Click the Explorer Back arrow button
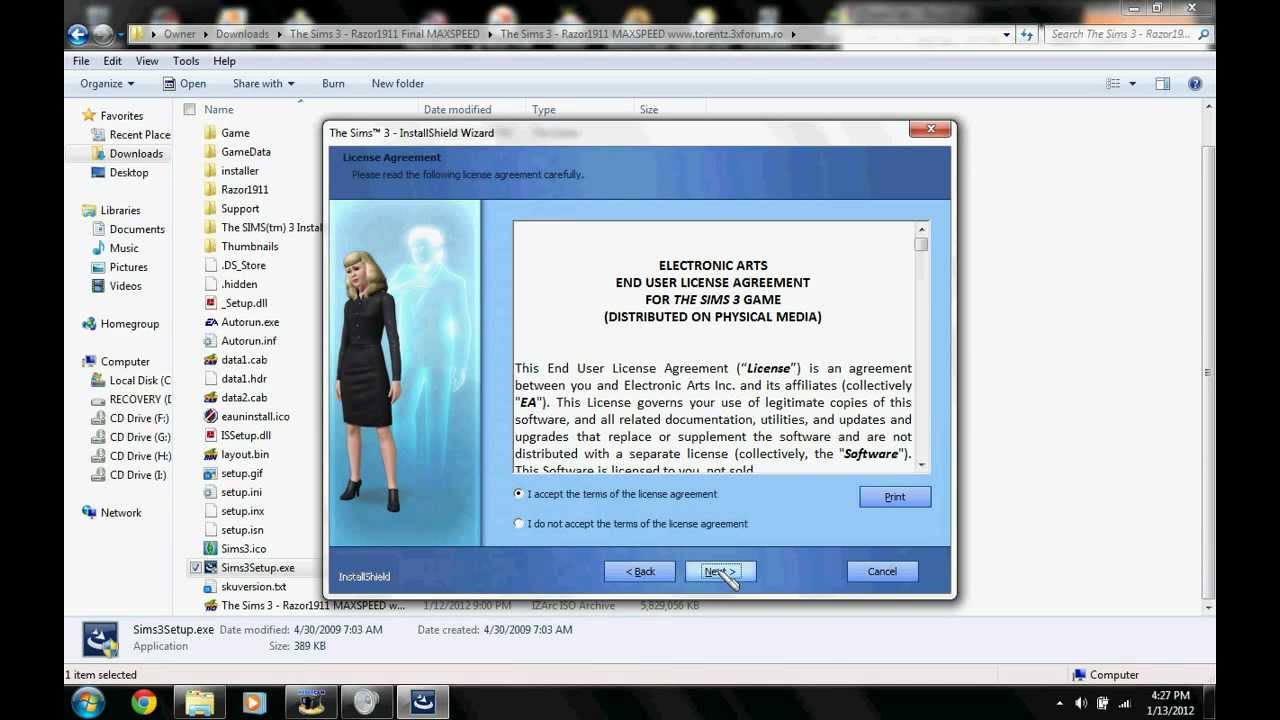The width and height of the screenshot is (1280, 720). pos(79,34)
